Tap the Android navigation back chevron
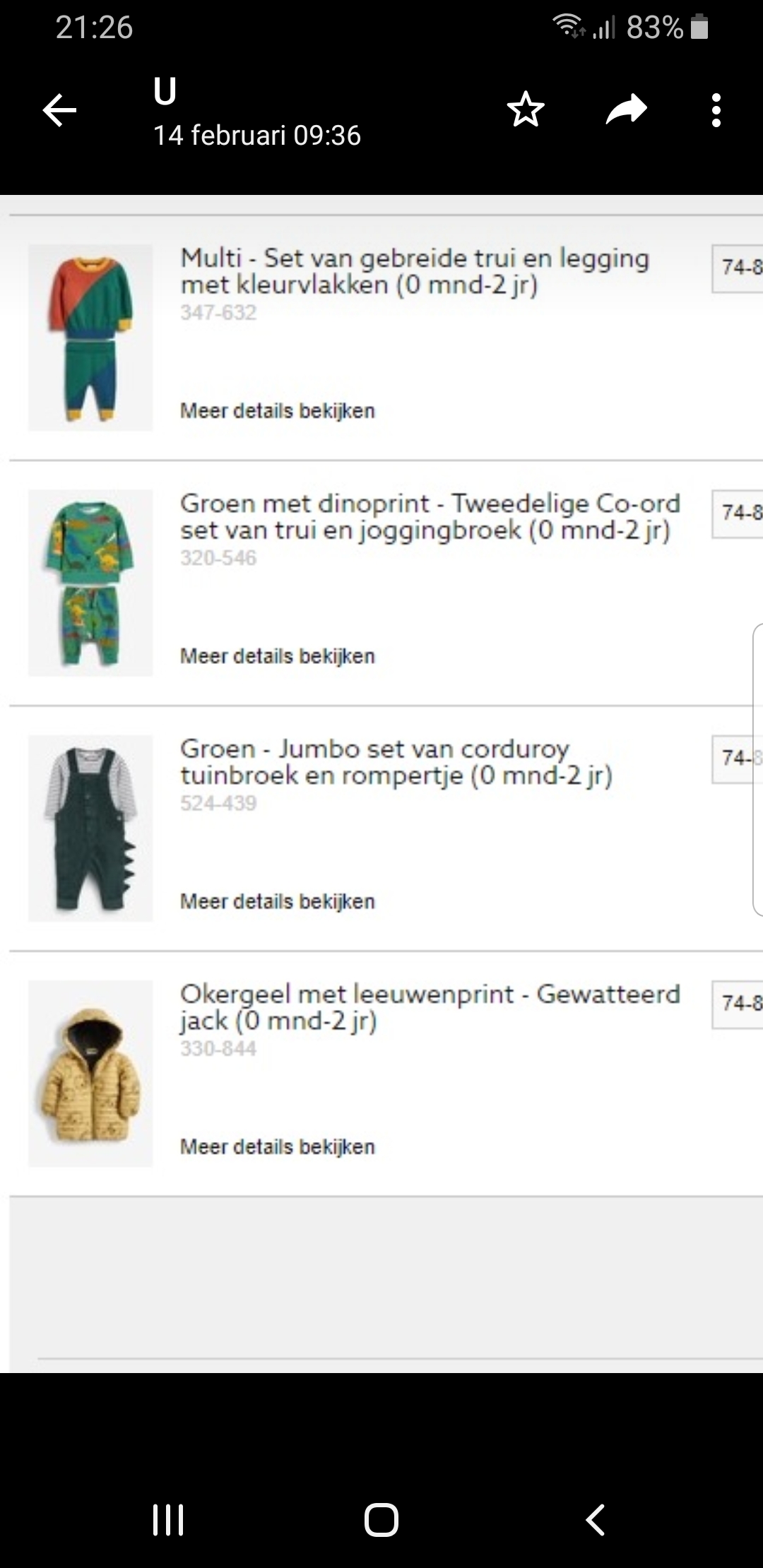Viewport: 763px width, 1568px height. coord(596,1520)
